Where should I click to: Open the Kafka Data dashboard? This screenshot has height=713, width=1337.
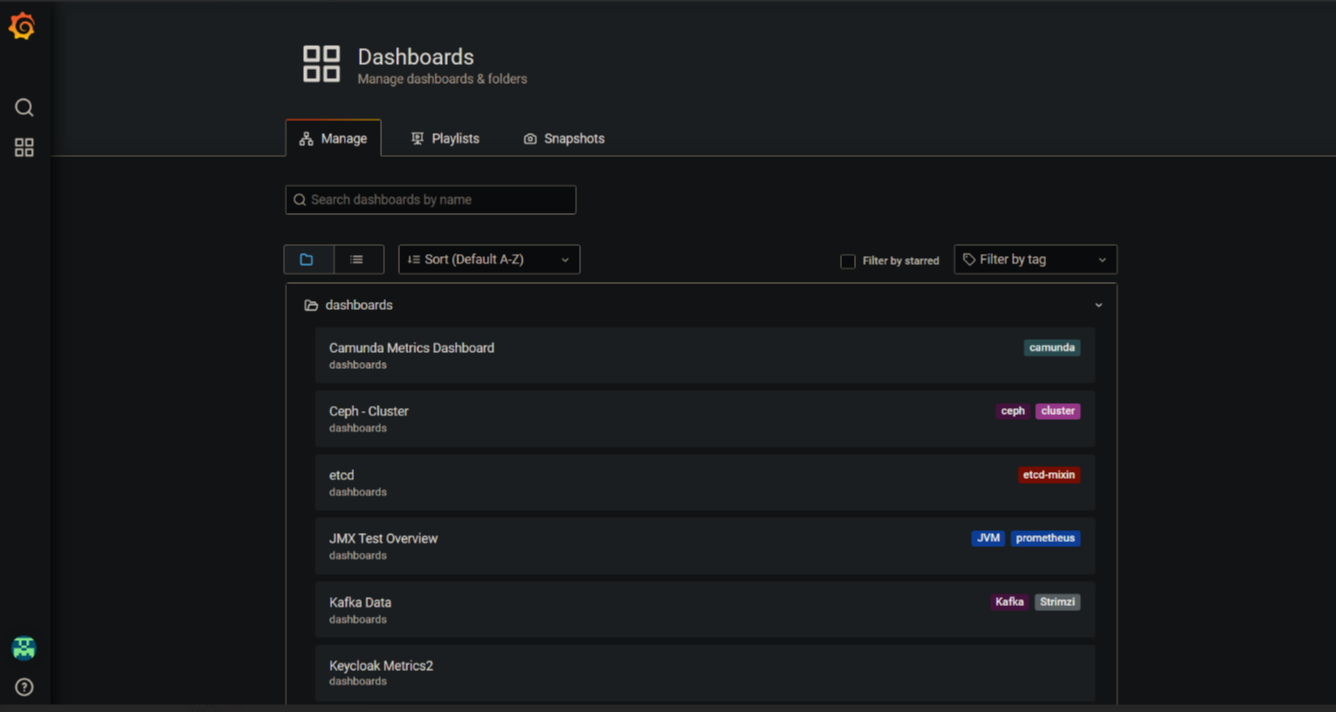(x=705, y=610)
